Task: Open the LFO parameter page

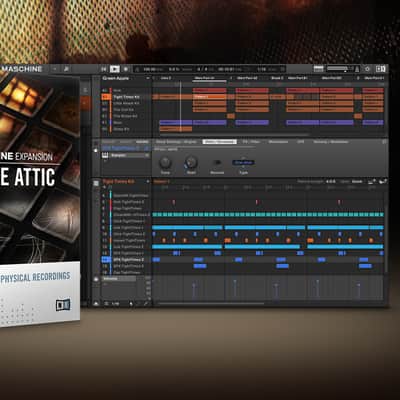Action: [301, 142]
